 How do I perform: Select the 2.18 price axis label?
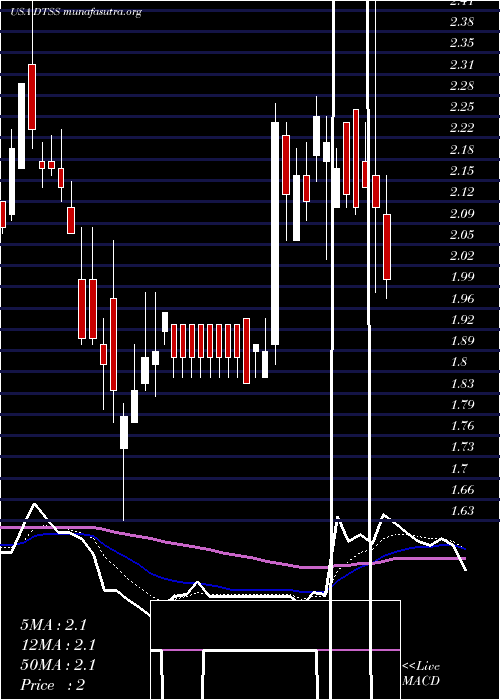click(x=462, y=149)
